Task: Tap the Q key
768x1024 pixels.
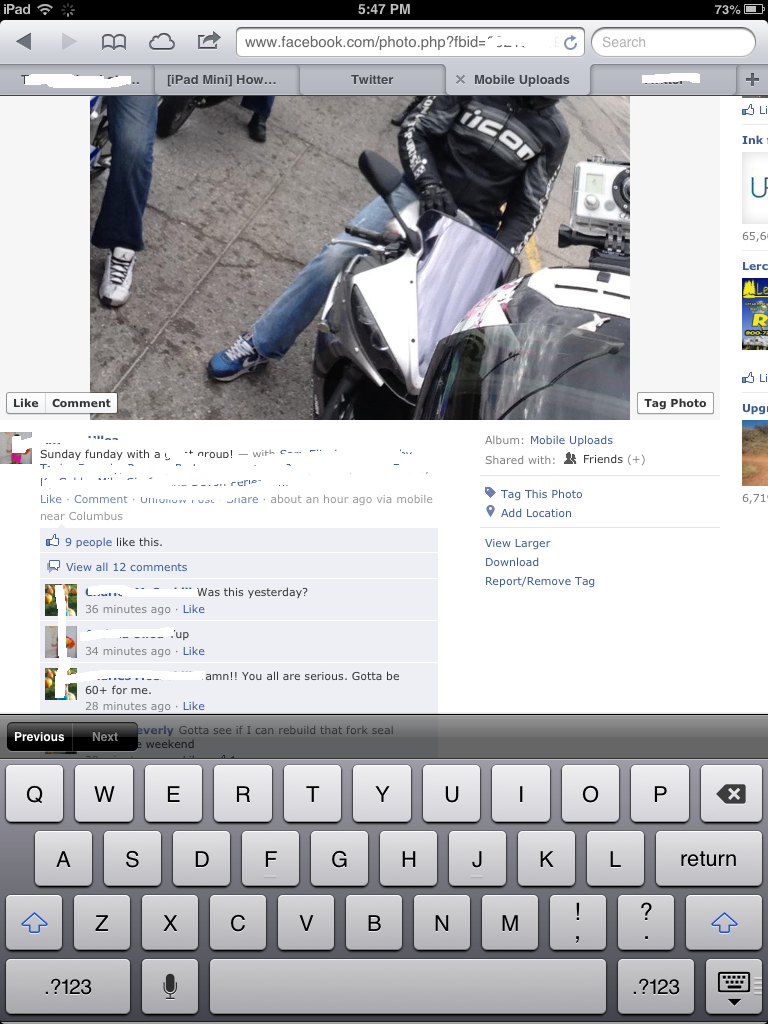Action: pyautogui.click(x=35, y=793)
